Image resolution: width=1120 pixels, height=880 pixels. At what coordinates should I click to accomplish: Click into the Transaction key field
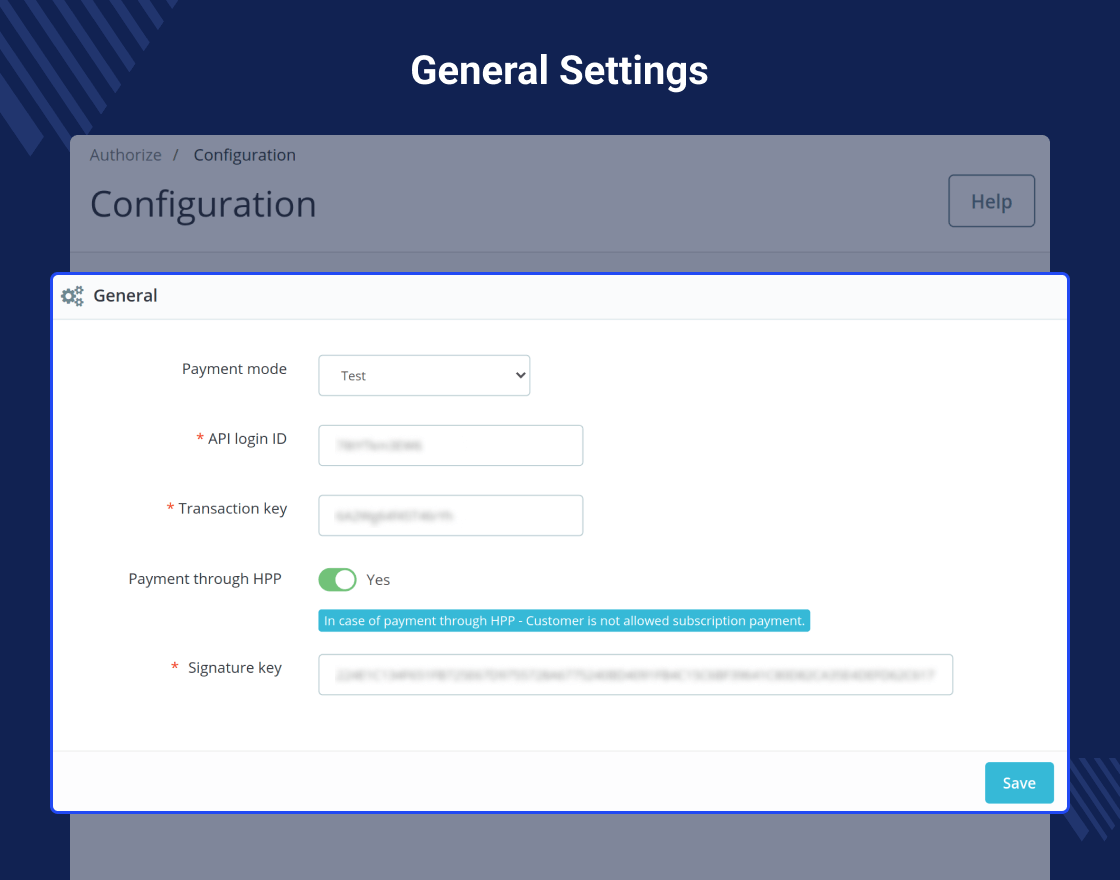tap(451, 515)
